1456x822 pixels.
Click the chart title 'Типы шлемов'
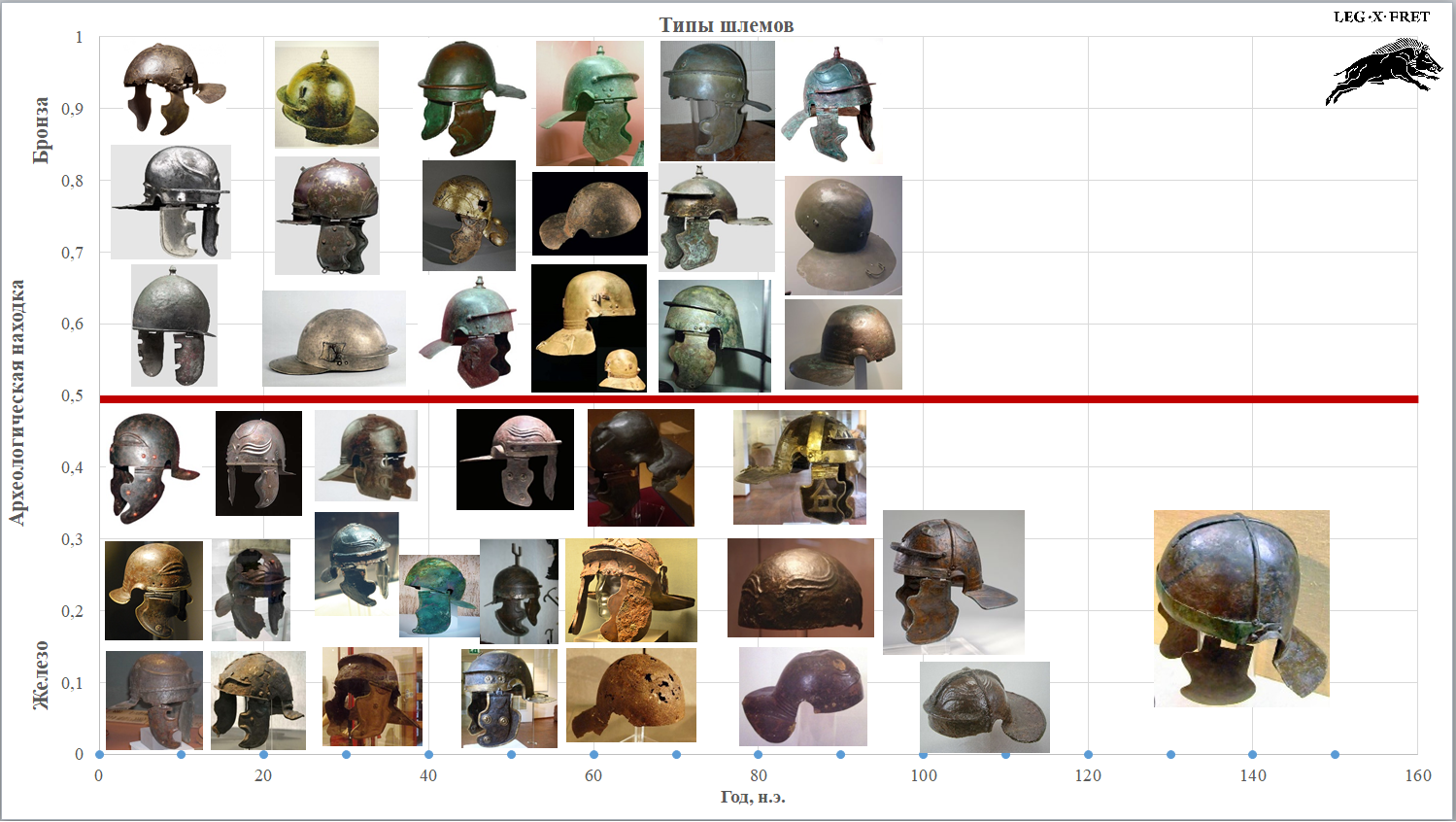click(727, 25)
